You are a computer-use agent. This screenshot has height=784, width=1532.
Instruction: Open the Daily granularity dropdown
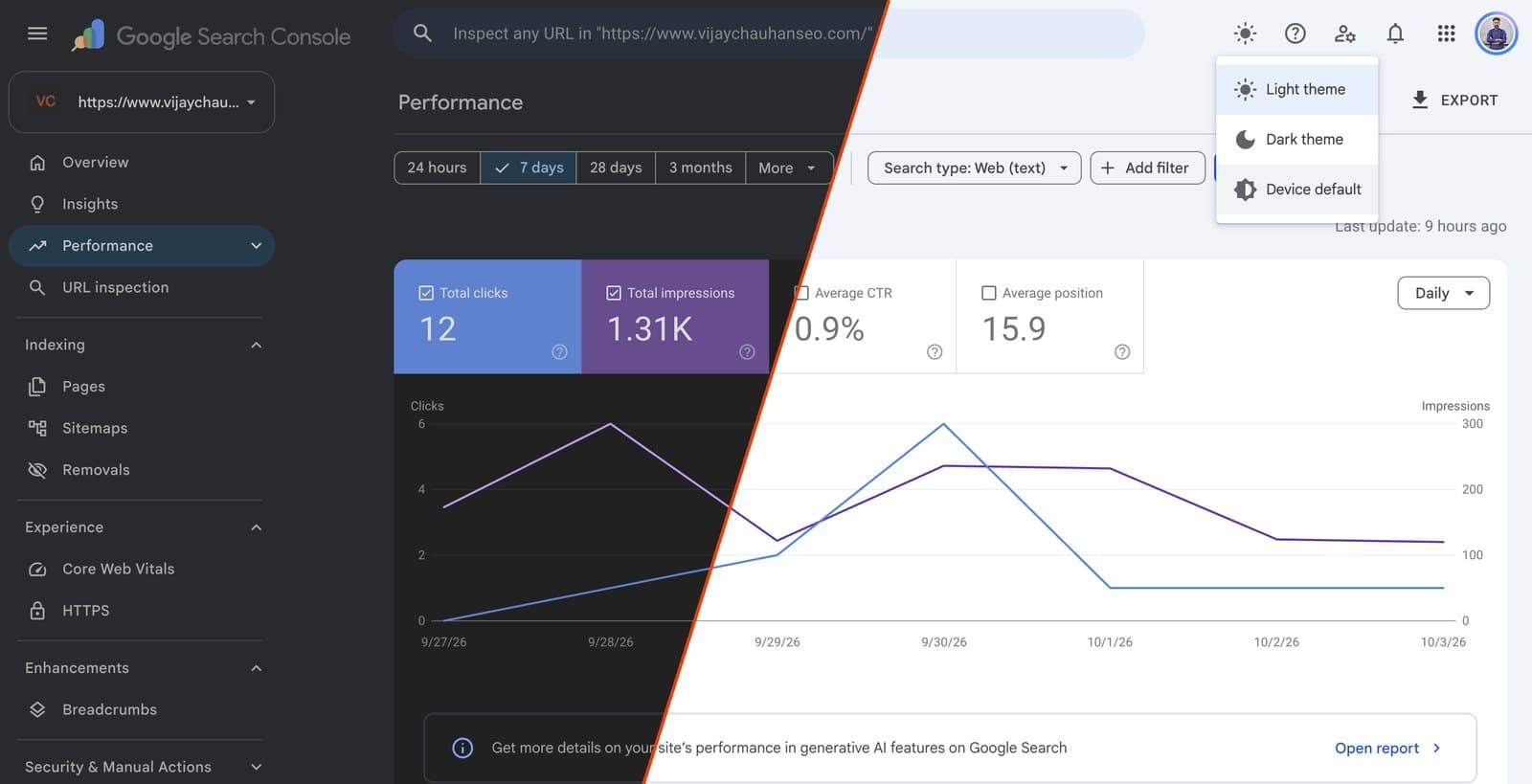(1444, 293)
